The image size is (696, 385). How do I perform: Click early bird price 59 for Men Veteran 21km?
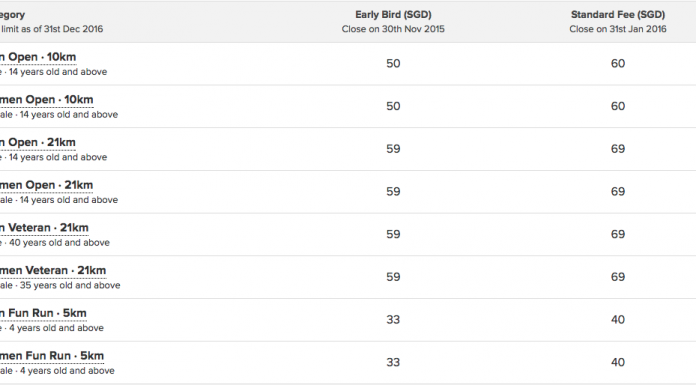[393, 234]
